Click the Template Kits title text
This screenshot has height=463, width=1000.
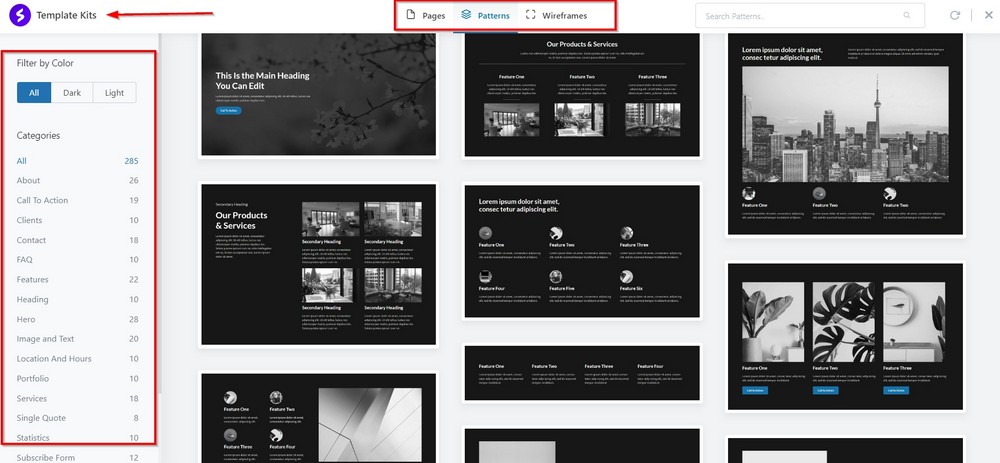pos(66,15)
